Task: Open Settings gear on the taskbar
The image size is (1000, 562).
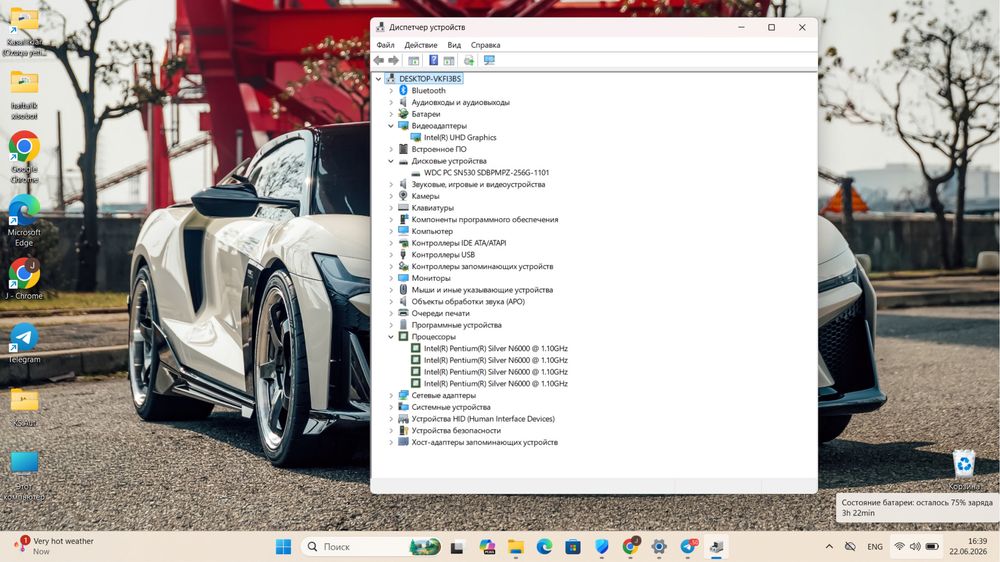Action: pyautogui.click(x=659, y=547)
